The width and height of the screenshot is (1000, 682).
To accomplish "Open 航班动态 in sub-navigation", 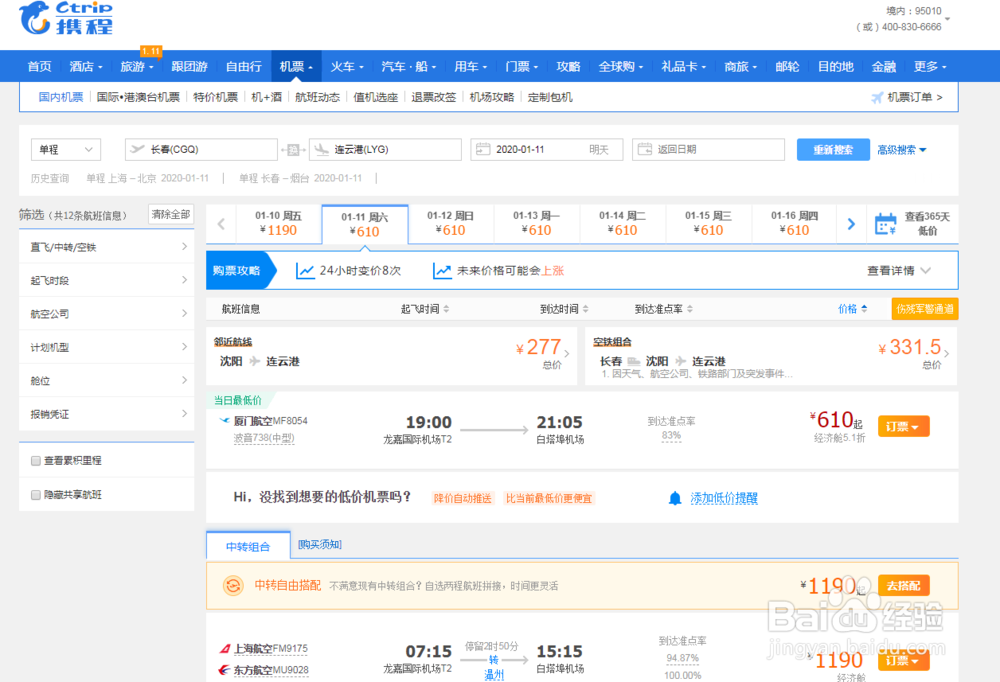I will point(317,97).
